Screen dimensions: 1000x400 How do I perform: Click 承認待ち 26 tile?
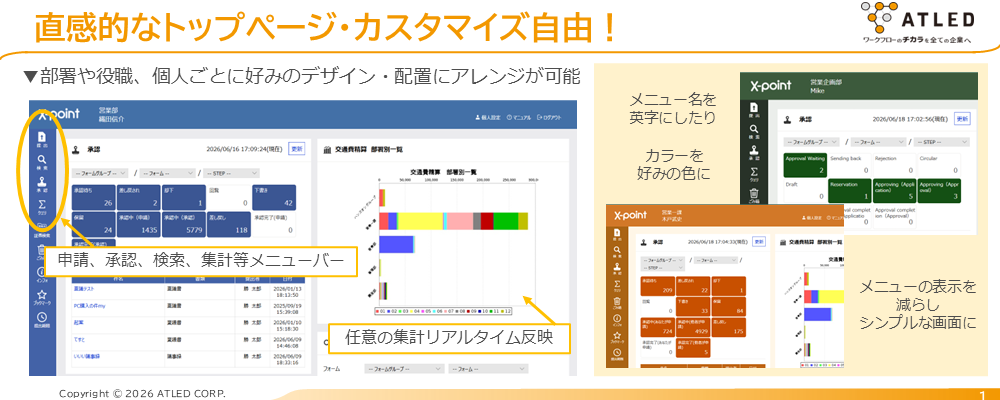pyautogui.click(x=93, y=198)
